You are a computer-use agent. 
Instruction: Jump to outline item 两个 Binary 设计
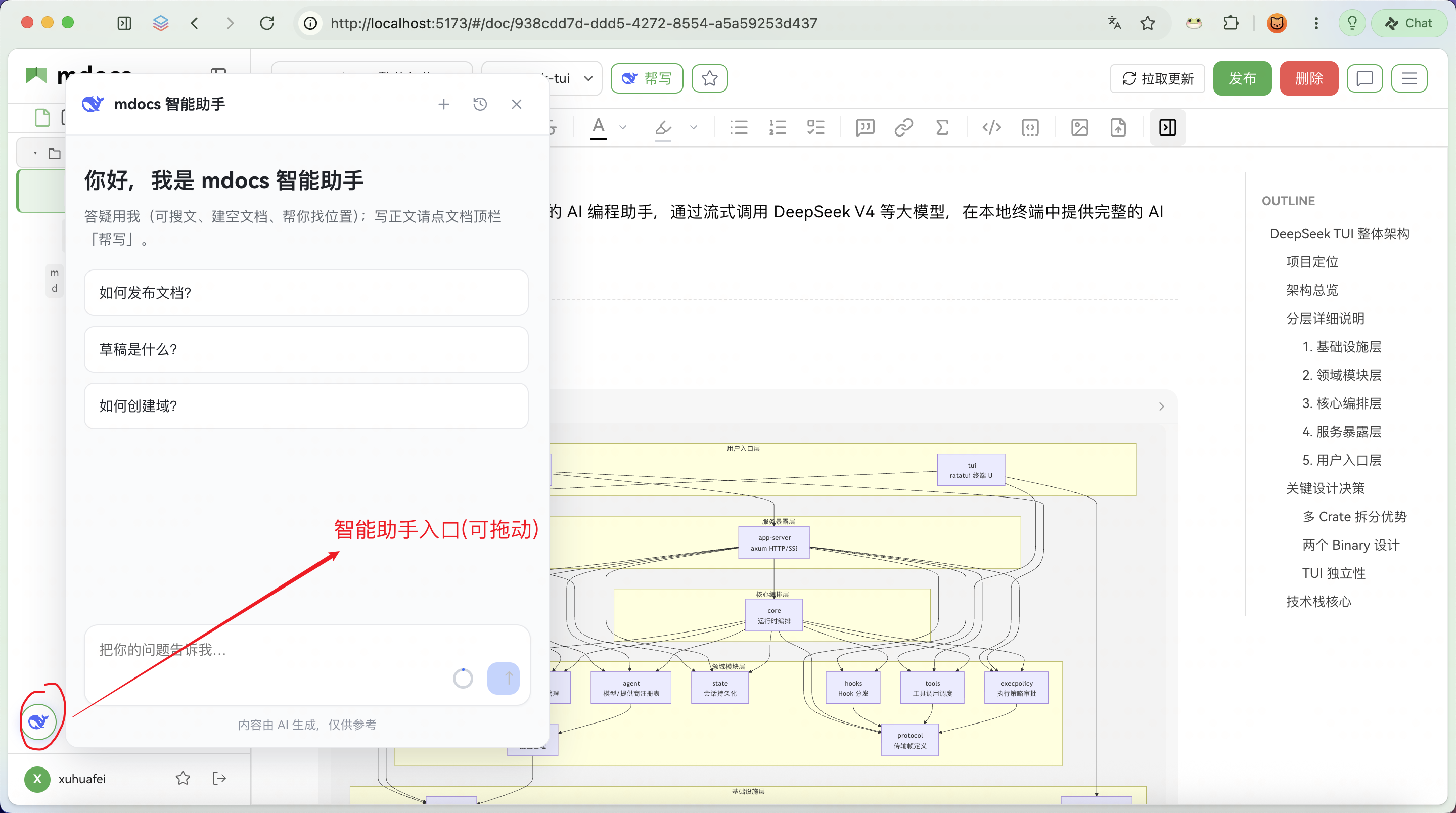pyautogui.click(x=1350, y=545)
